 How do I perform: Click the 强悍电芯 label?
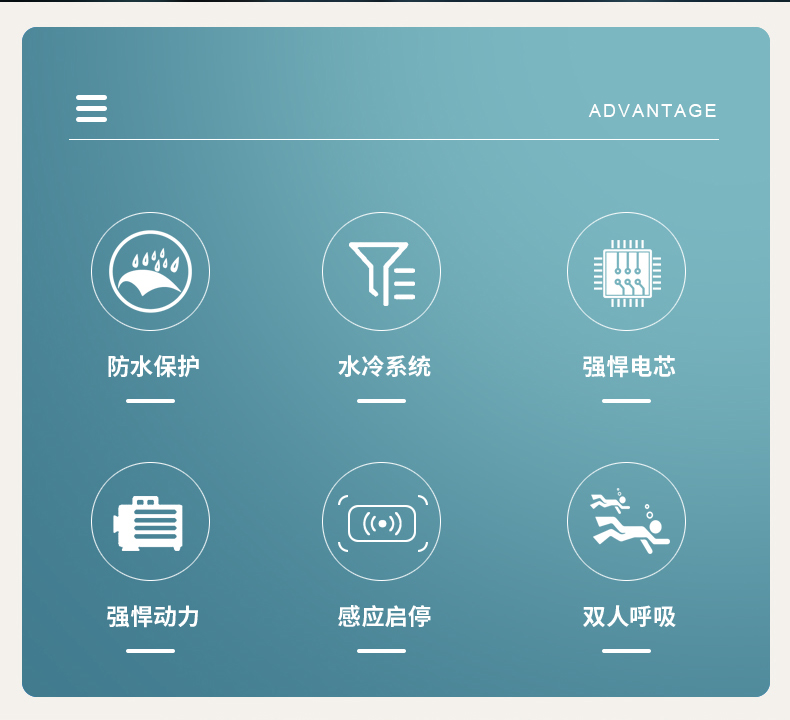tap(629, 366)
